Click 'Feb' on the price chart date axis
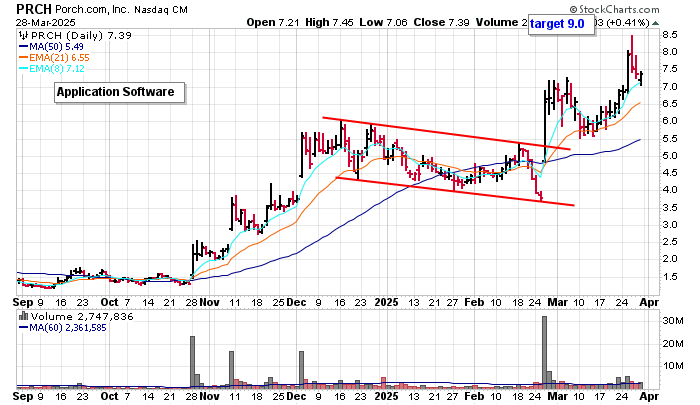 474,302
